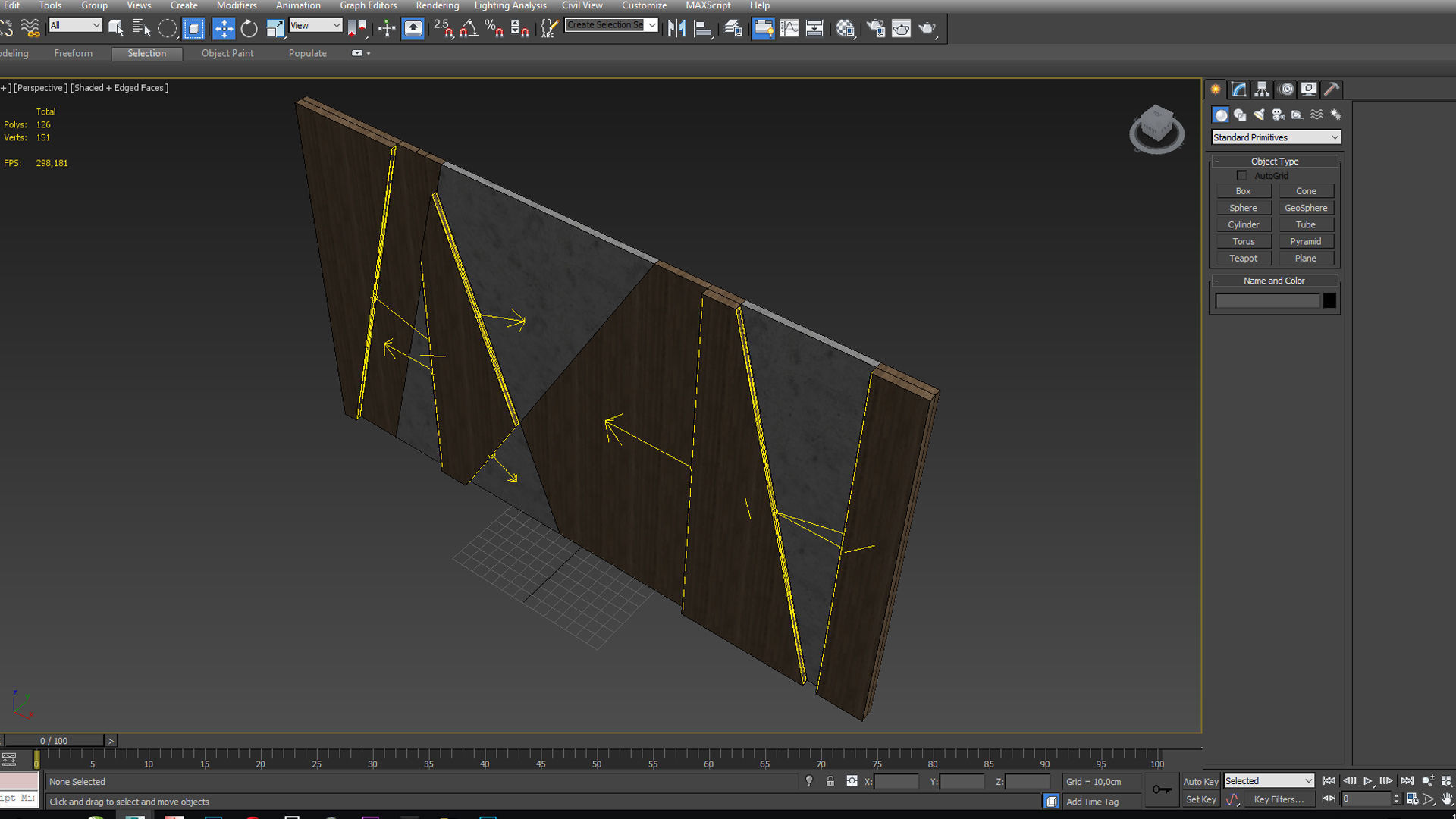This screenshot has height=819, width=1456.
Task: Click the Render Production teapot
Action: [927, 29]
